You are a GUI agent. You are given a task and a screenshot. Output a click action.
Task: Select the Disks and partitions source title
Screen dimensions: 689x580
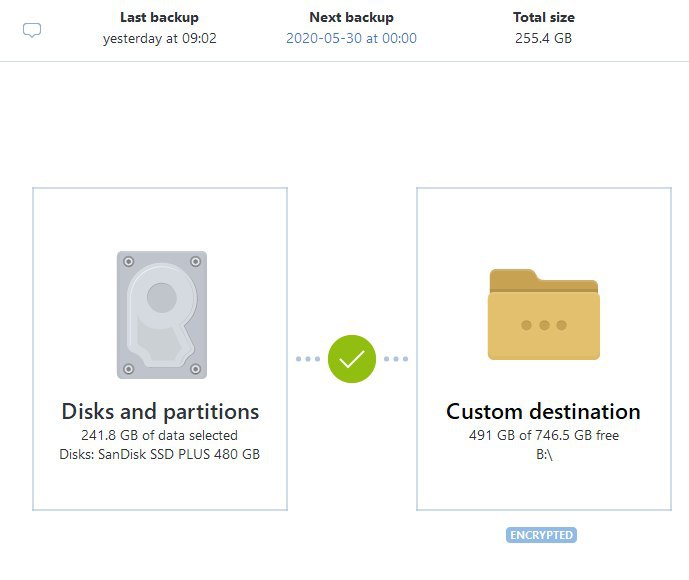pos(160,412)
